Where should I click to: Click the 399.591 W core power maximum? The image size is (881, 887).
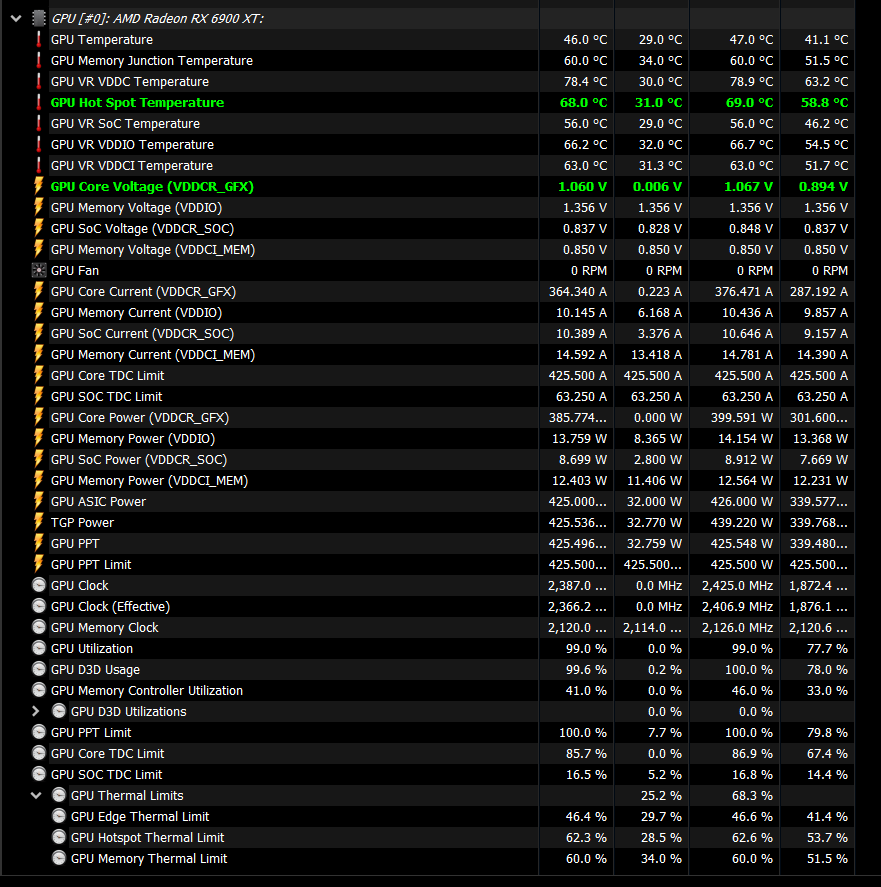tap(742, 418)
